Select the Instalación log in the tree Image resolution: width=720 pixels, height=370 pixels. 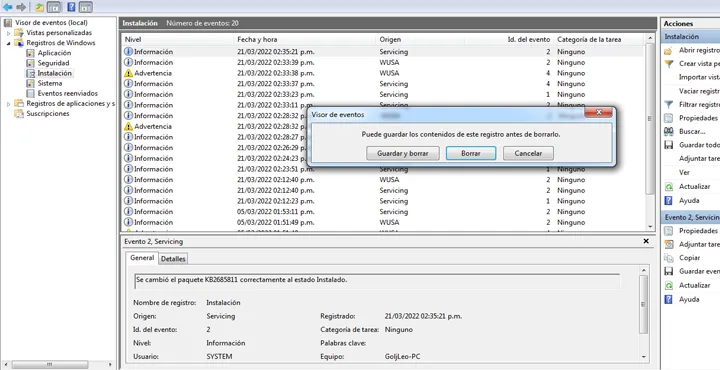54,73
